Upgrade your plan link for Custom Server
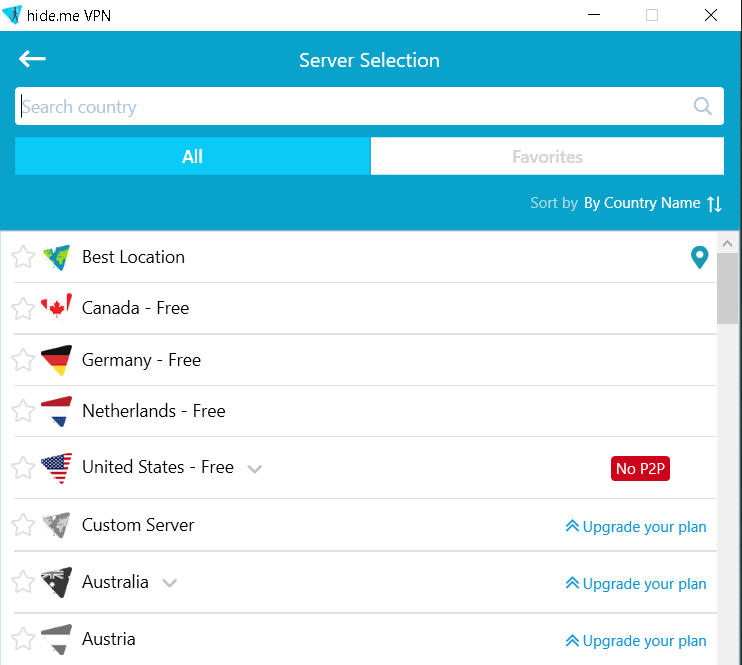This screenshot has height=665, width=742. 636,526
